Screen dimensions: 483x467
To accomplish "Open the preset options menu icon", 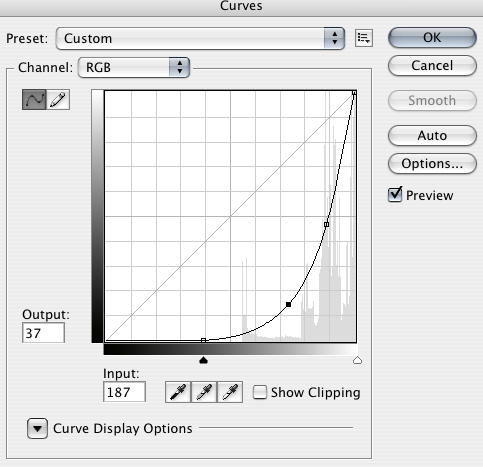I will point(364,38).
